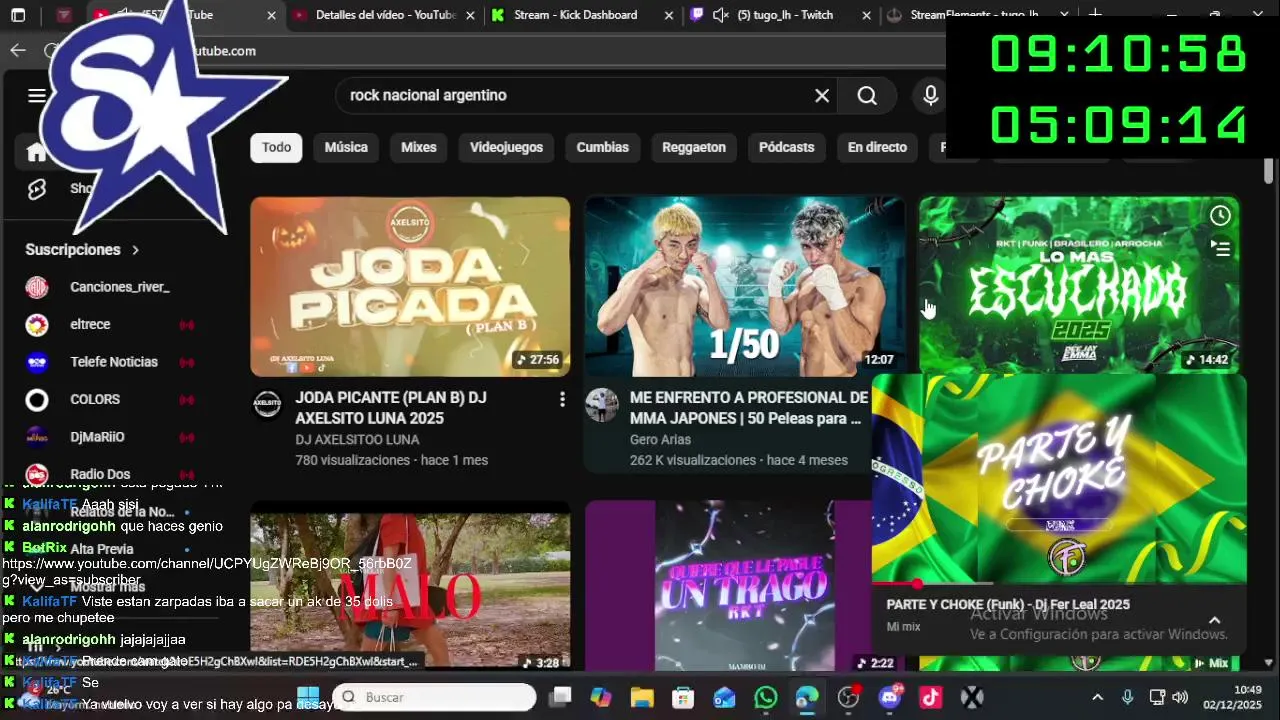The height and width of the screenshot is (720, 1280).
Task: Open DJ AXELSITOO LUNA channel avatar
Action: (x=267, y=405)
